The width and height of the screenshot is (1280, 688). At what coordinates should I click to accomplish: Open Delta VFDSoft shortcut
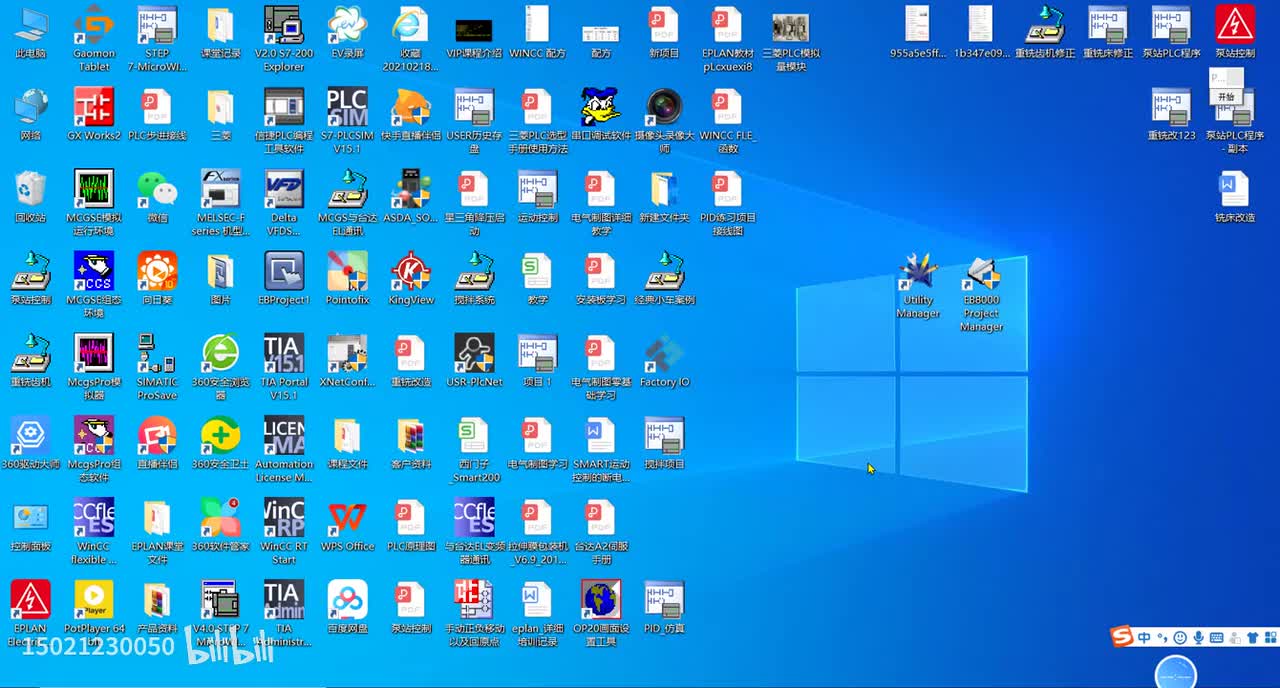284,203
